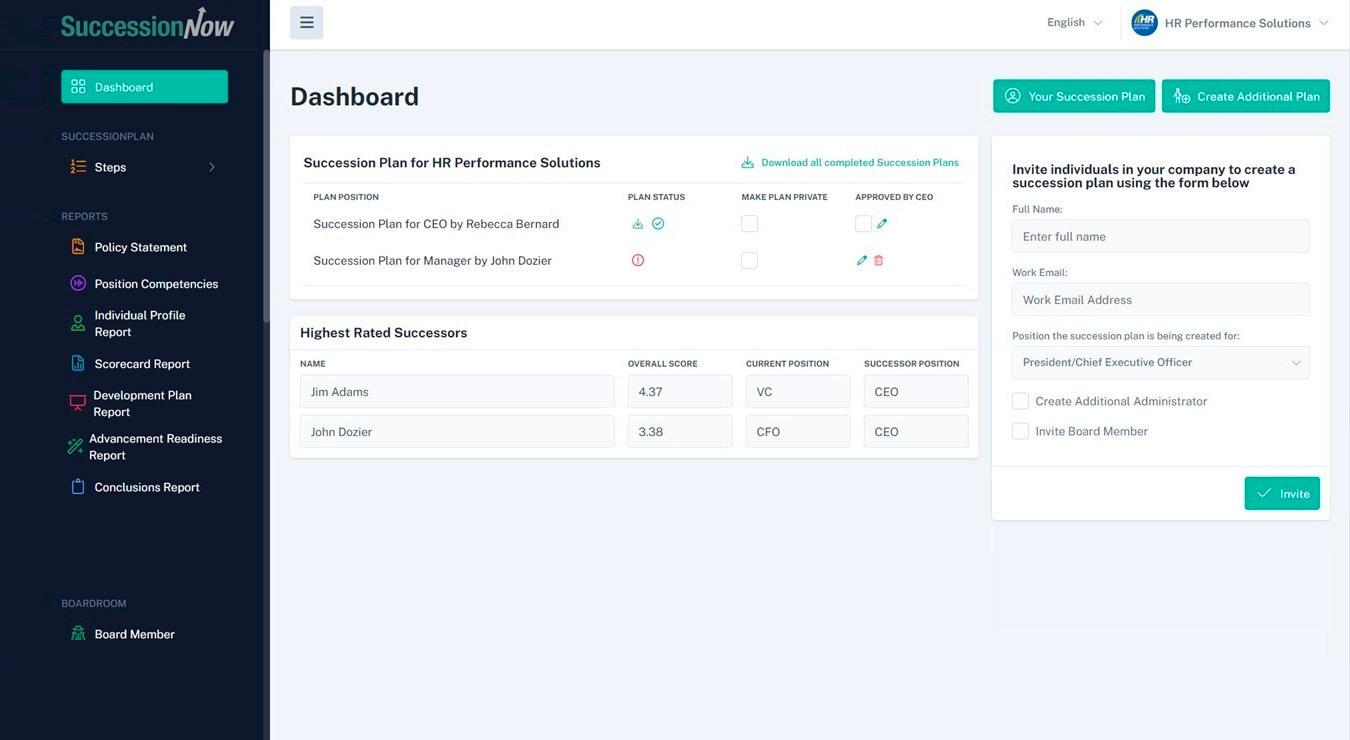Click the HR Performance Solutions logo avatar

1144,23
